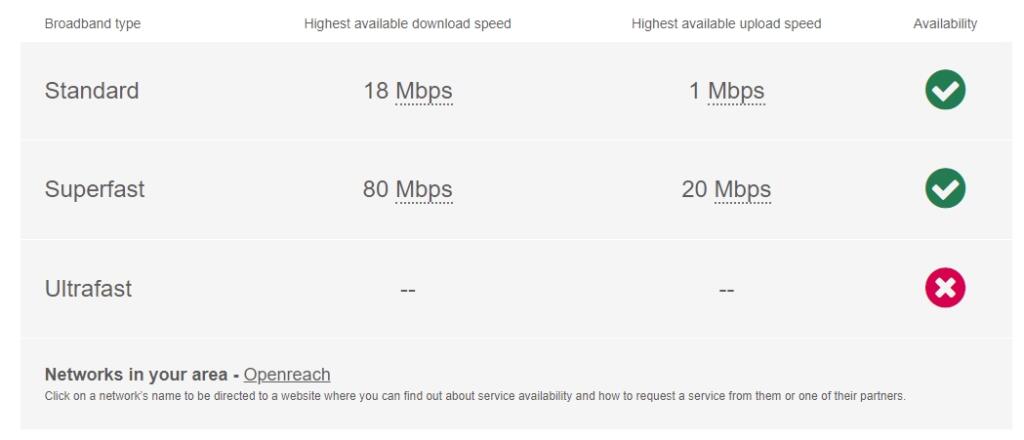Click Mbps abbreviation next to 1 upload

click(736, 91)
